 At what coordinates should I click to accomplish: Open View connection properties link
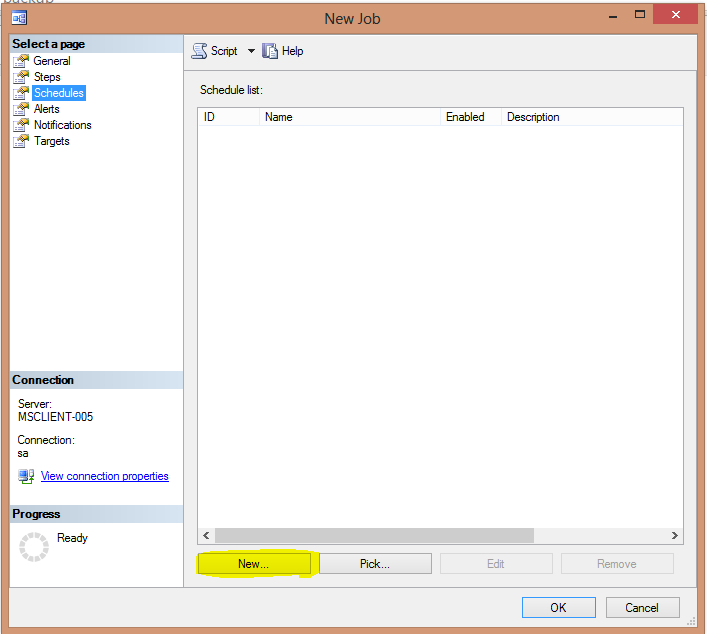[104, 476]
